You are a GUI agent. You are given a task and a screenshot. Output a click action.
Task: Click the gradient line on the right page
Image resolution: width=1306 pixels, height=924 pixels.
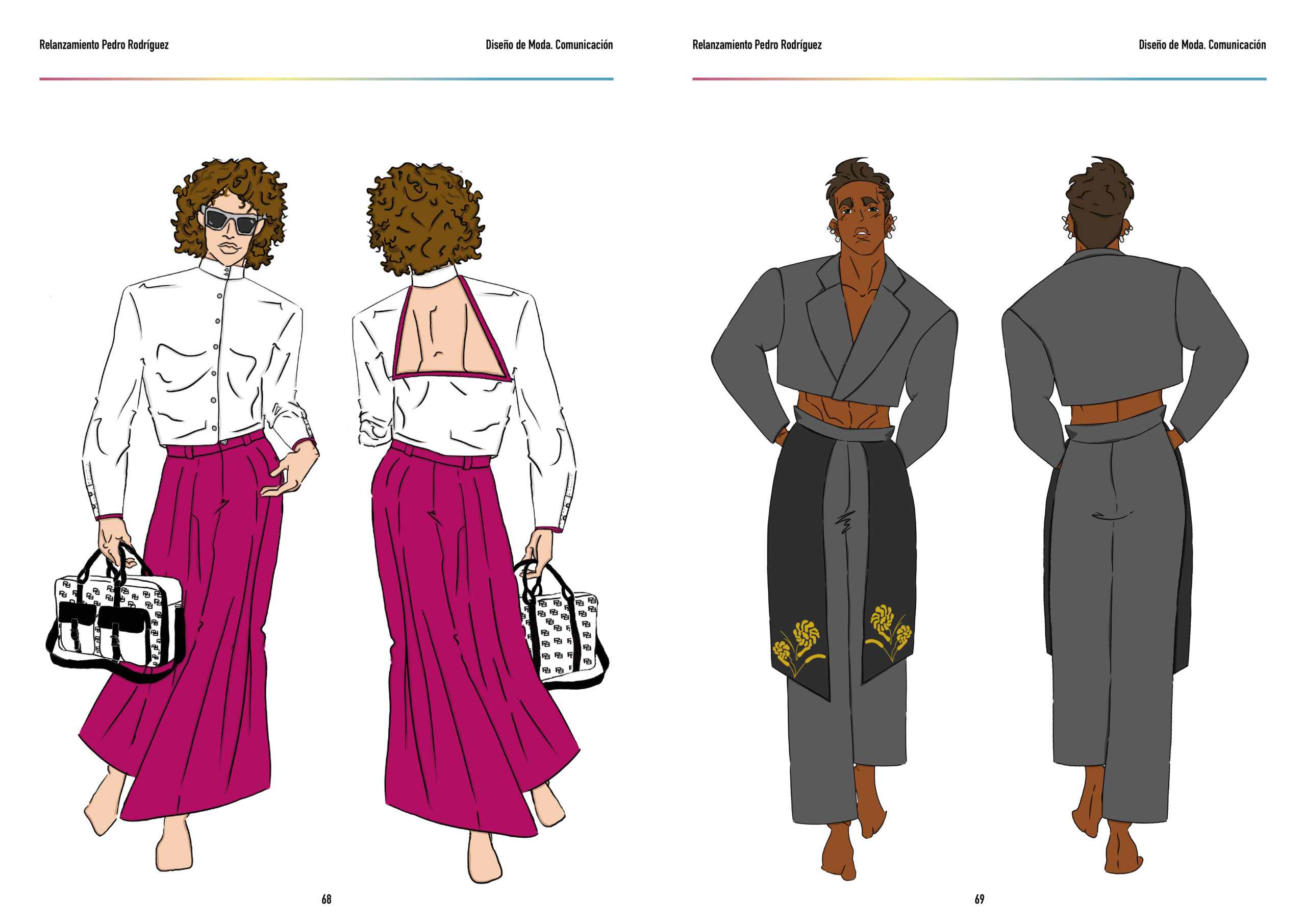[979, 79]
